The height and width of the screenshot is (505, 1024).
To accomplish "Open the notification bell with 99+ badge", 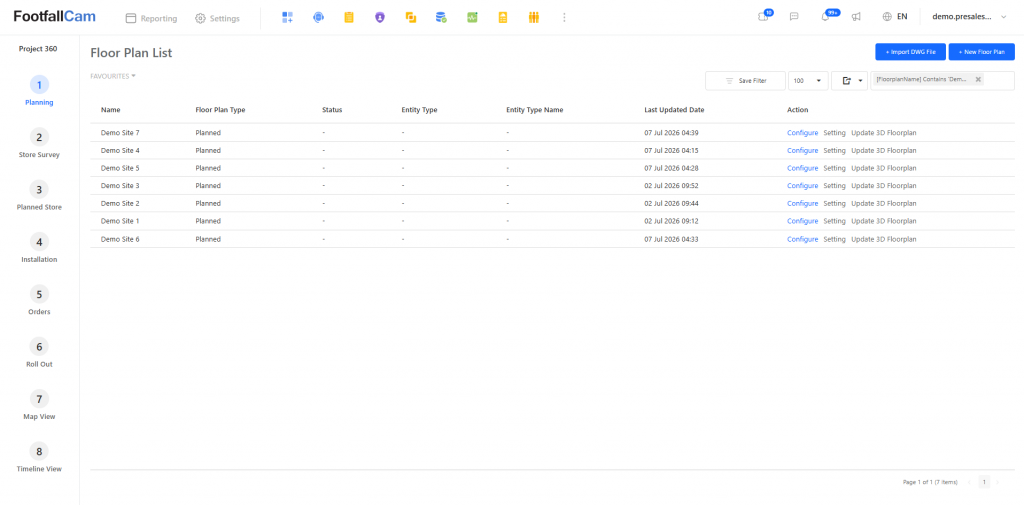I will point(825,17).
